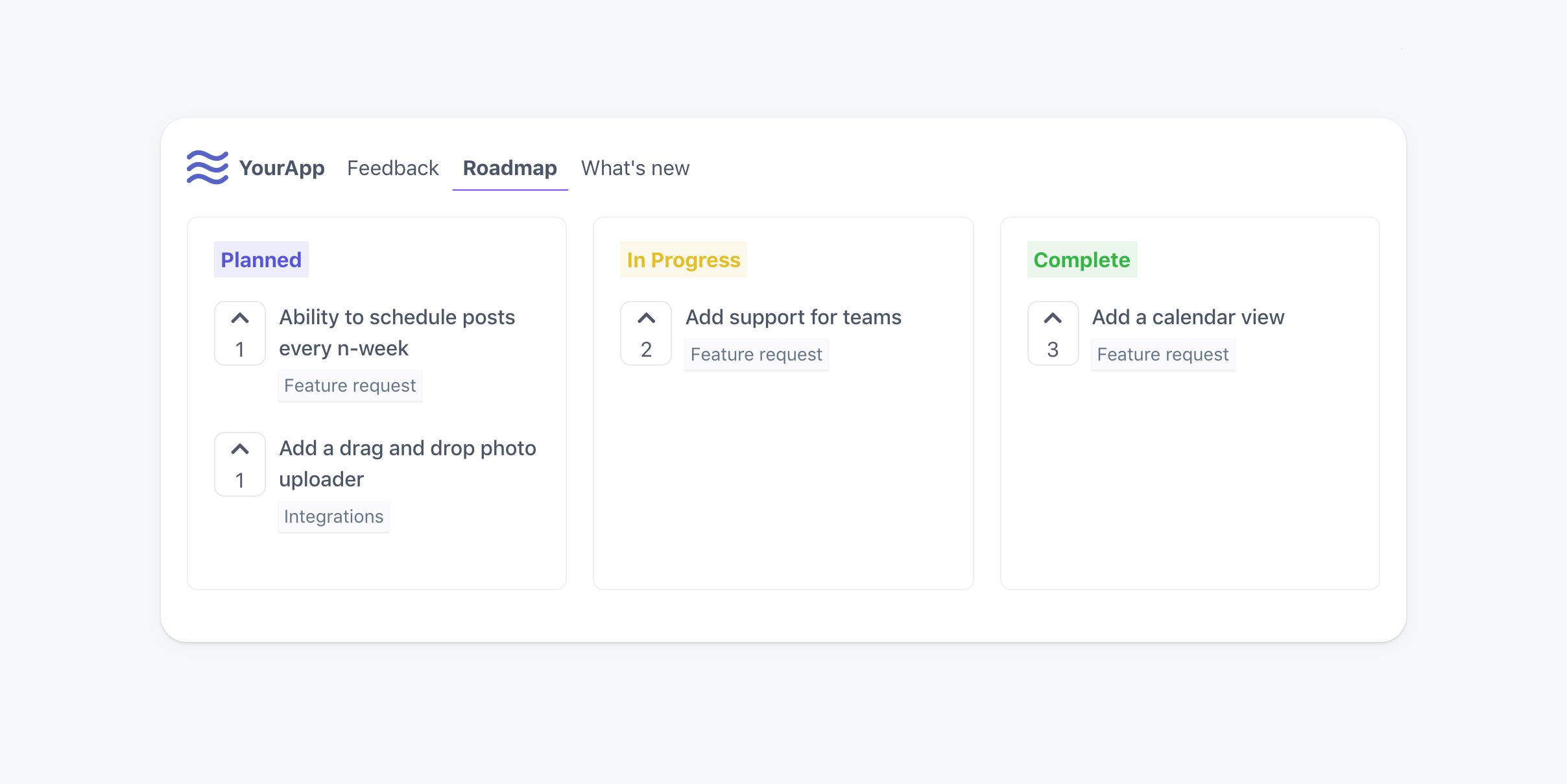The width and height of the screenshot is (1567, 784).
Task: Open Add a drag and drop photo uploader
Action: (407, 464)
